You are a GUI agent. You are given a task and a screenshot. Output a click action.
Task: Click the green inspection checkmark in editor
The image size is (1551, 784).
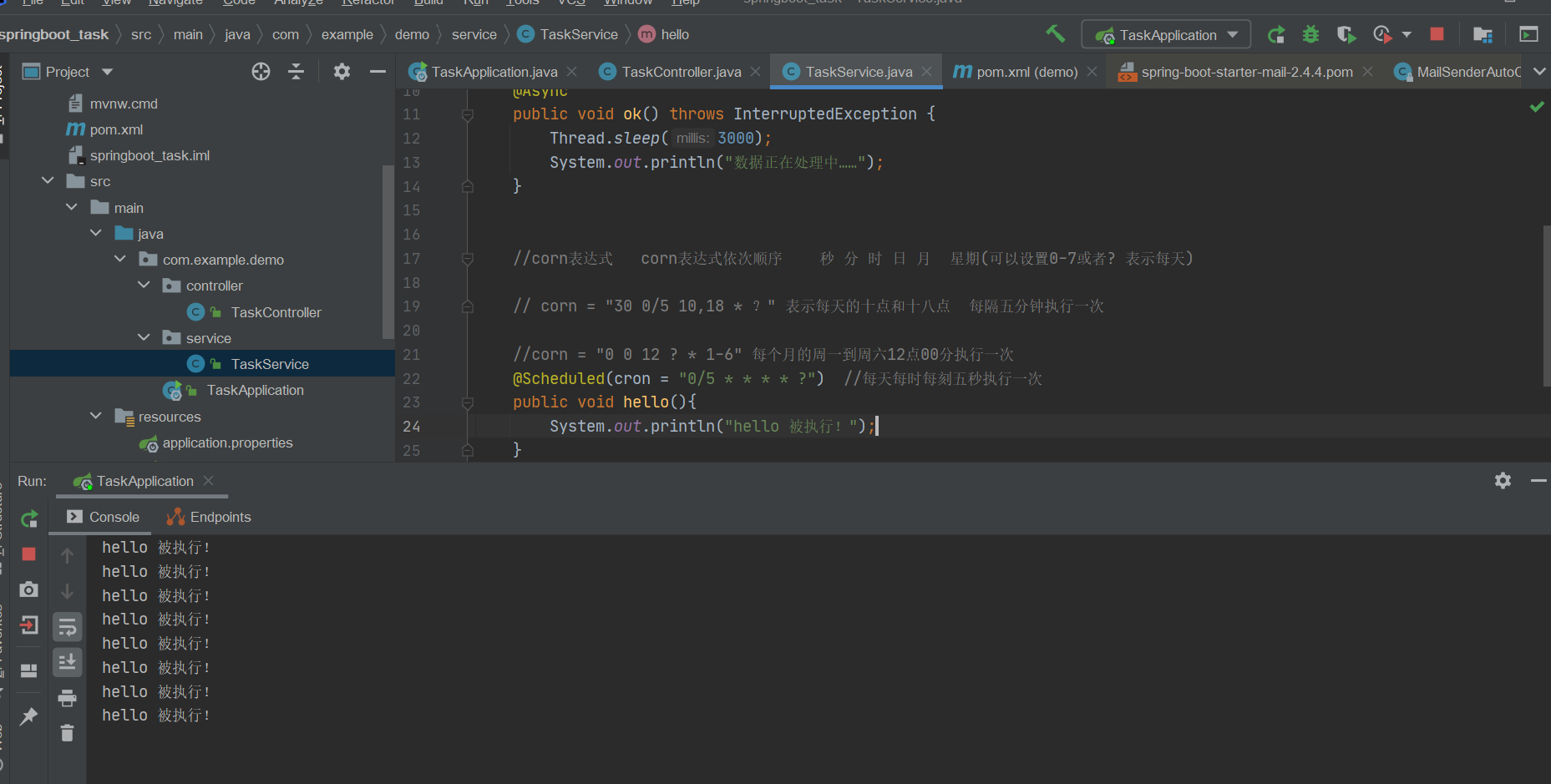[1537, 107]
